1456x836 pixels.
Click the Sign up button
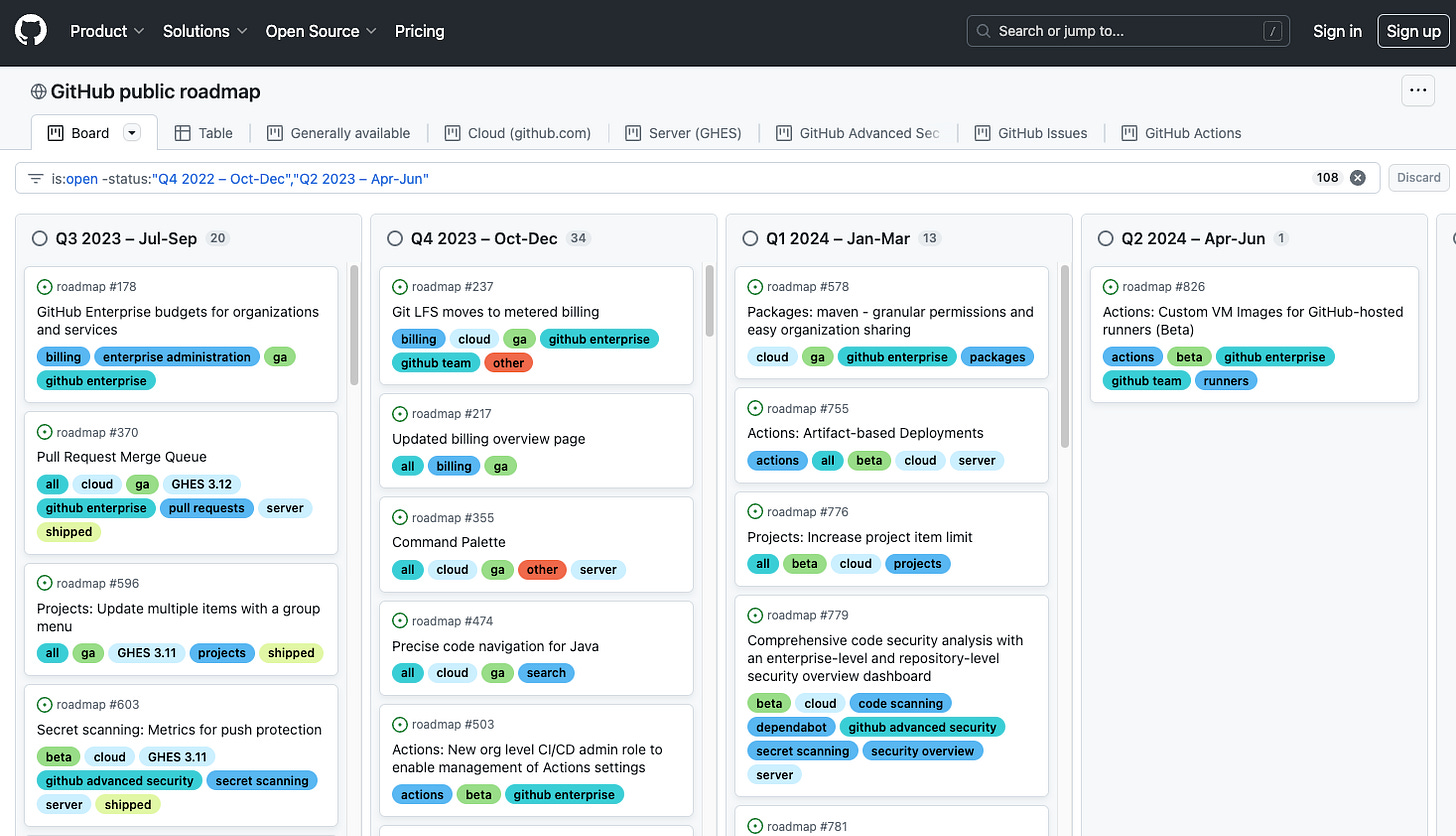(1413, 31)
